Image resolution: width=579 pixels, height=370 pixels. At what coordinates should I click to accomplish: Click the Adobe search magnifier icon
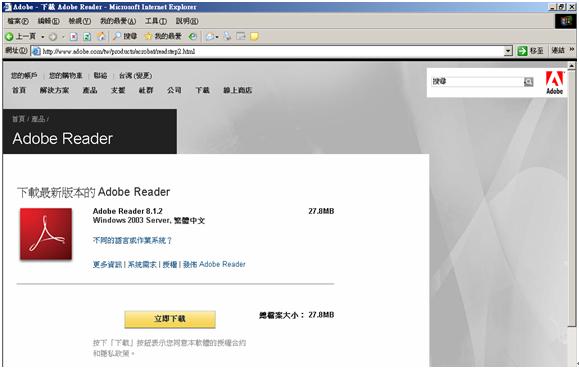pos(528,82)
